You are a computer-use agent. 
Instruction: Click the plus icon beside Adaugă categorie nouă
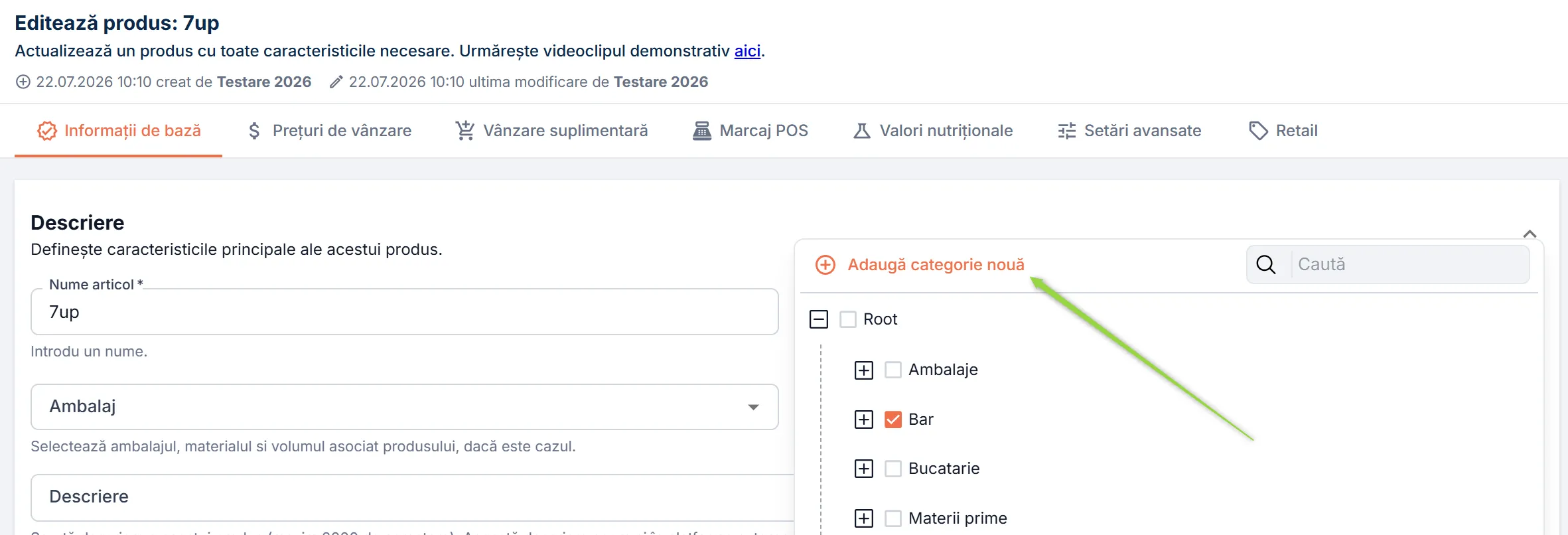(825, 265)
